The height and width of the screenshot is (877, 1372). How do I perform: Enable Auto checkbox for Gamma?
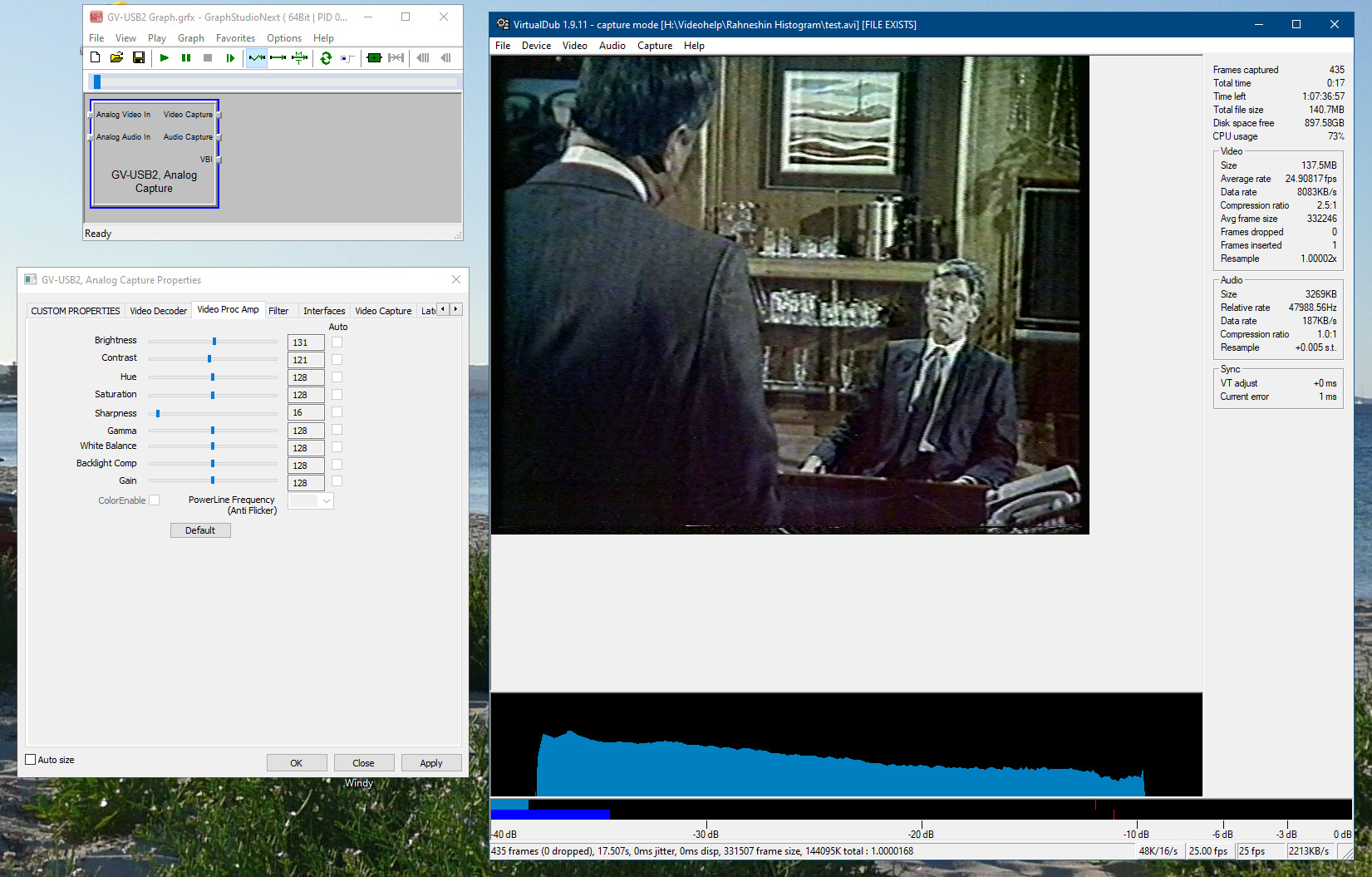pos(337,429)
